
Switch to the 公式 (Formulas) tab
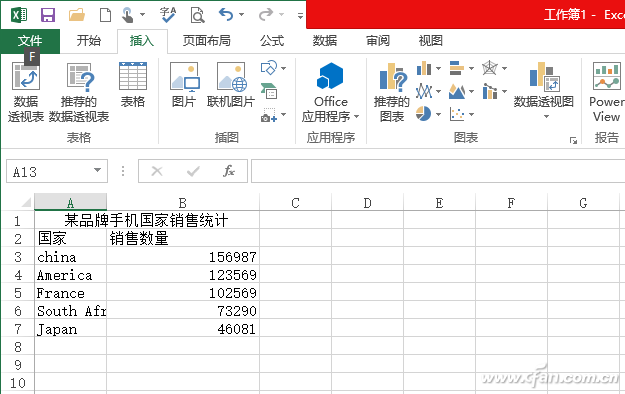[272, 41]
